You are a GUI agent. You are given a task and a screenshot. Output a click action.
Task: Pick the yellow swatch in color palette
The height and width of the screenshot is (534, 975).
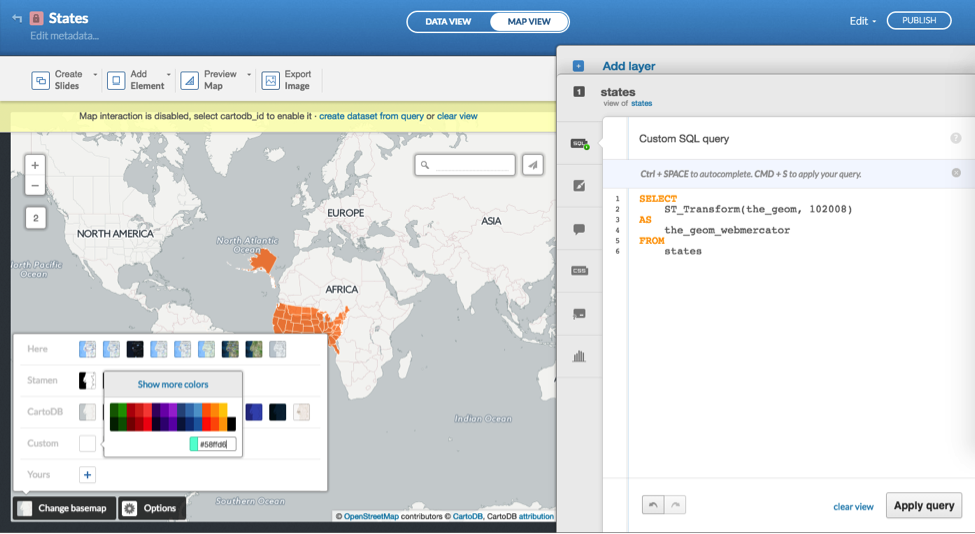(223, 410)
